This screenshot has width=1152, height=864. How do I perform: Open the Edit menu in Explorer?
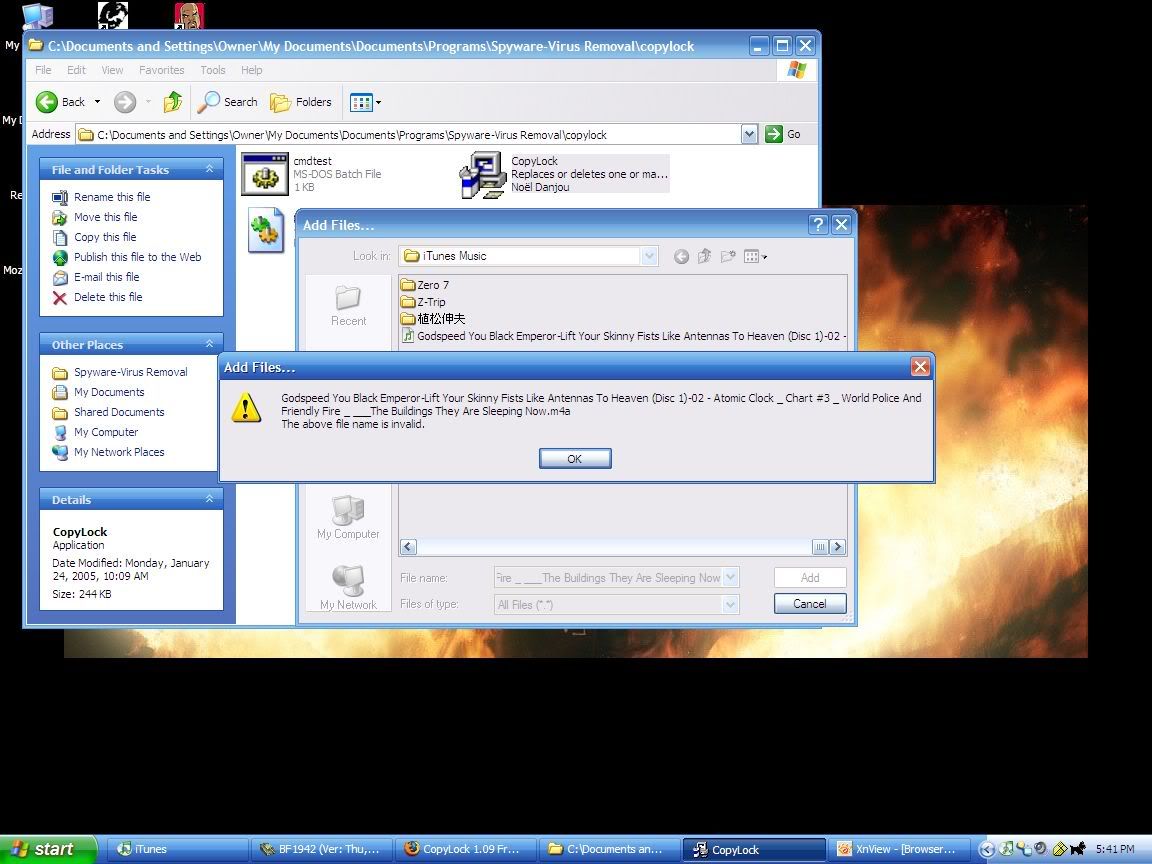(x=76, y=70)
